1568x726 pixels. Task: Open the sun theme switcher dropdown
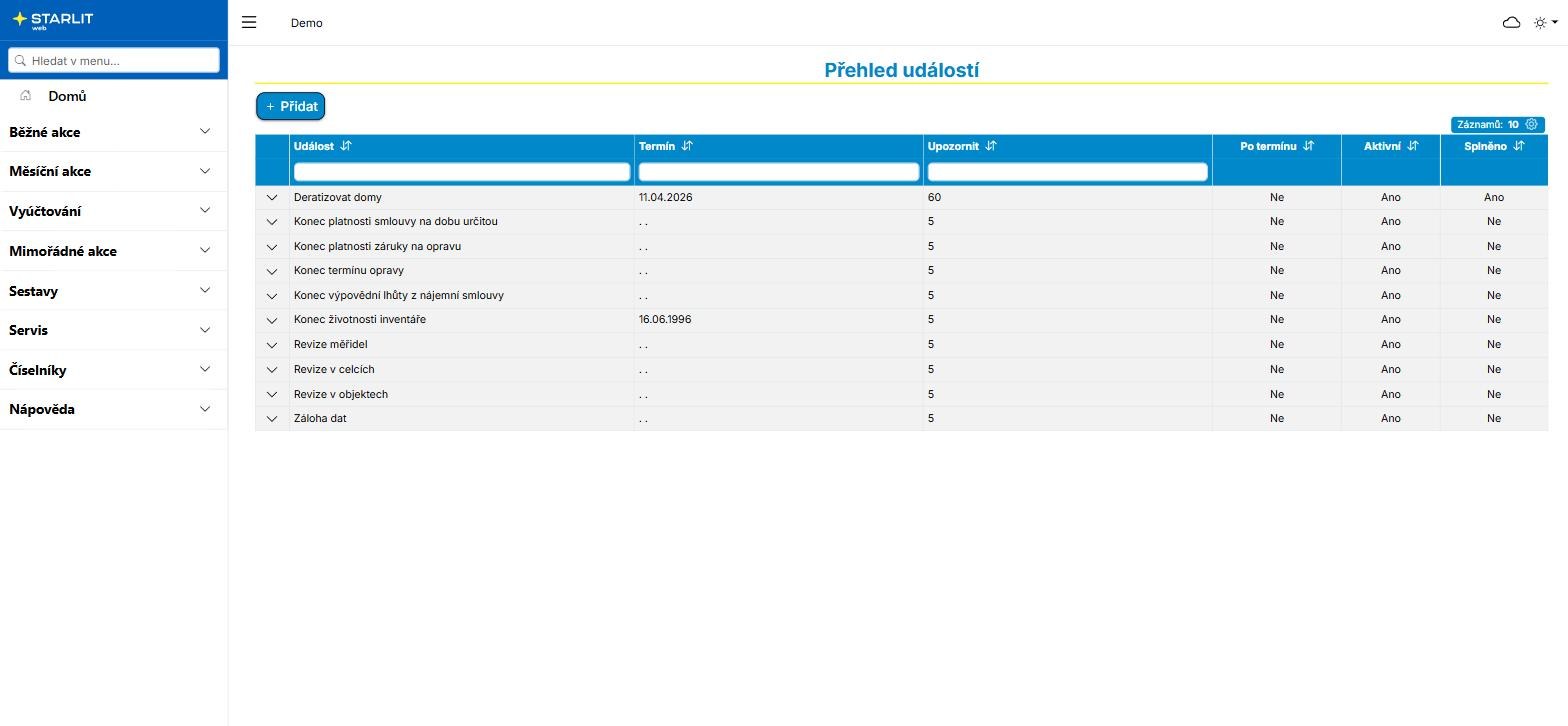click(x=1545, y=22)
